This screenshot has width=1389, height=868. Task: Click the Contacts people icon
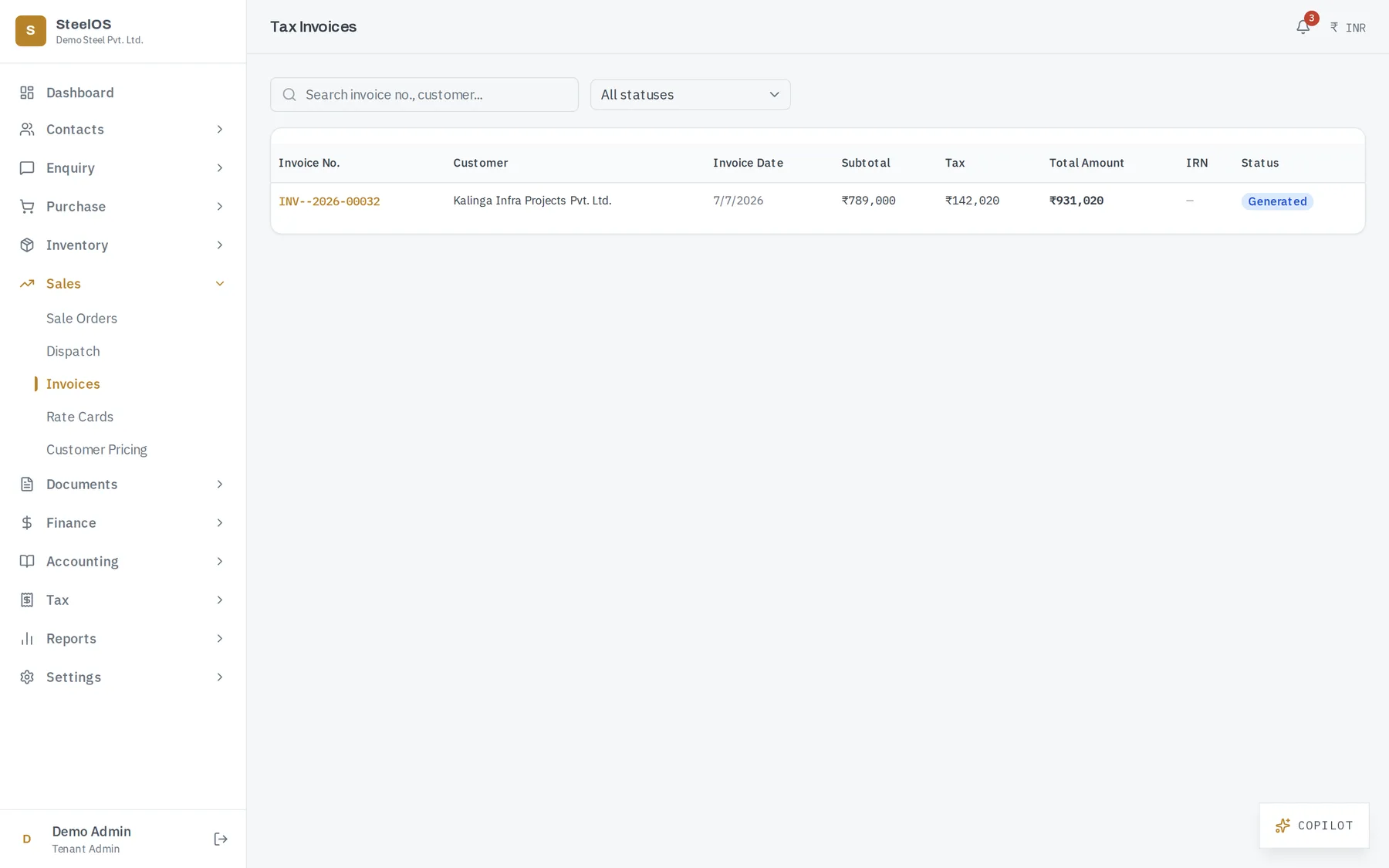coord(27,129)
